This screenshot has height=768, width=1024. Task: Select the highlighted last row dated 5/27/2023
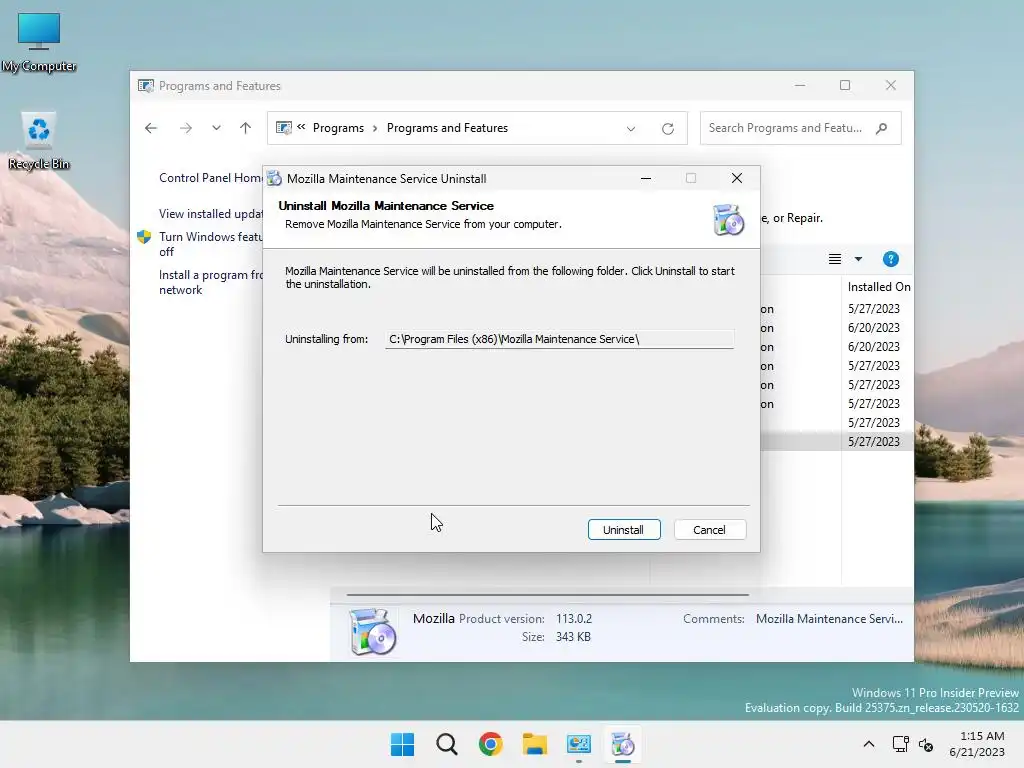point(837,441)
